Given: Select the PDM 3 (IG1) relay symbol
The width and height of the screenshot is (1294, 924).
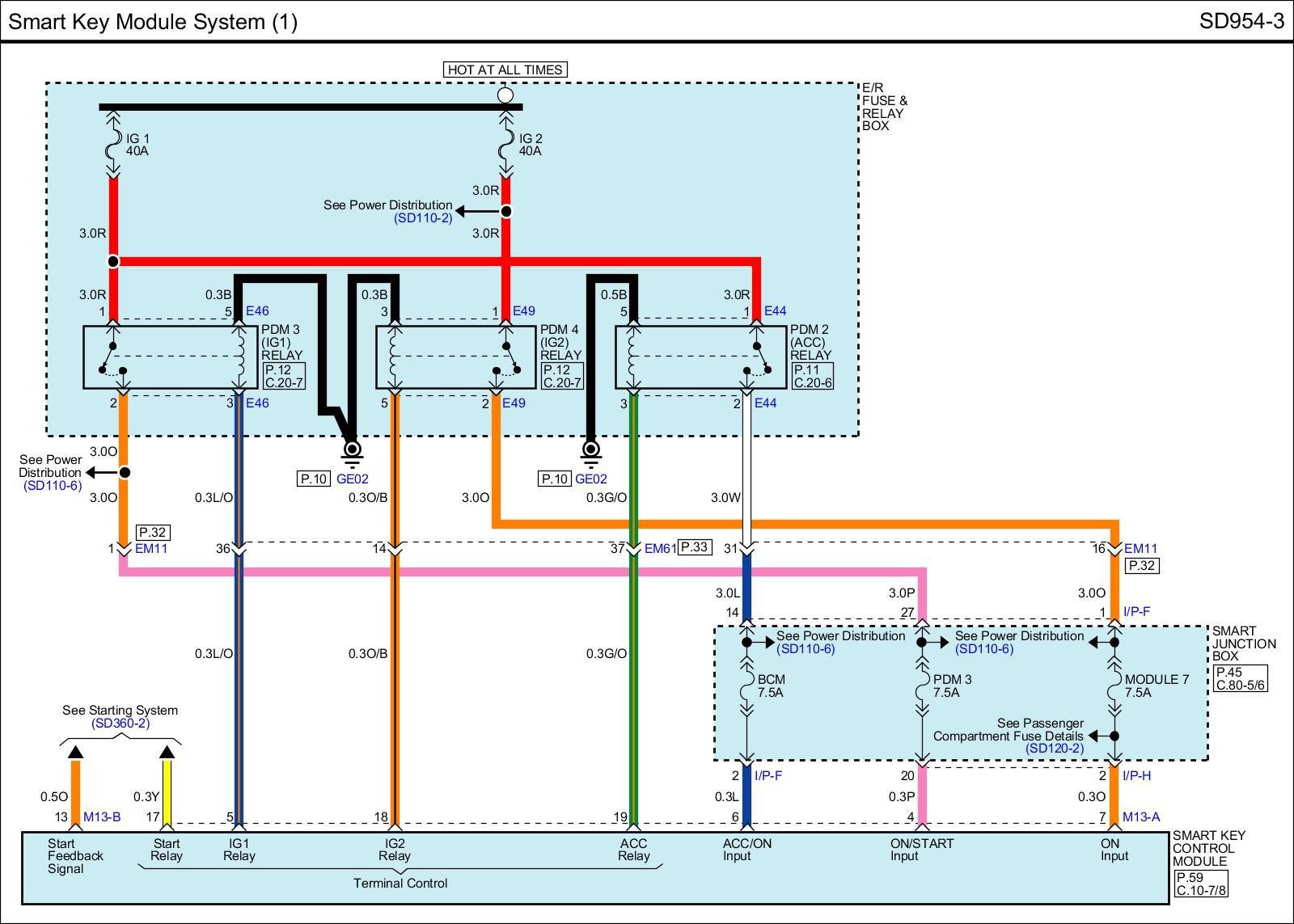Looking at the screenshot, I should [x=175, y=357].
